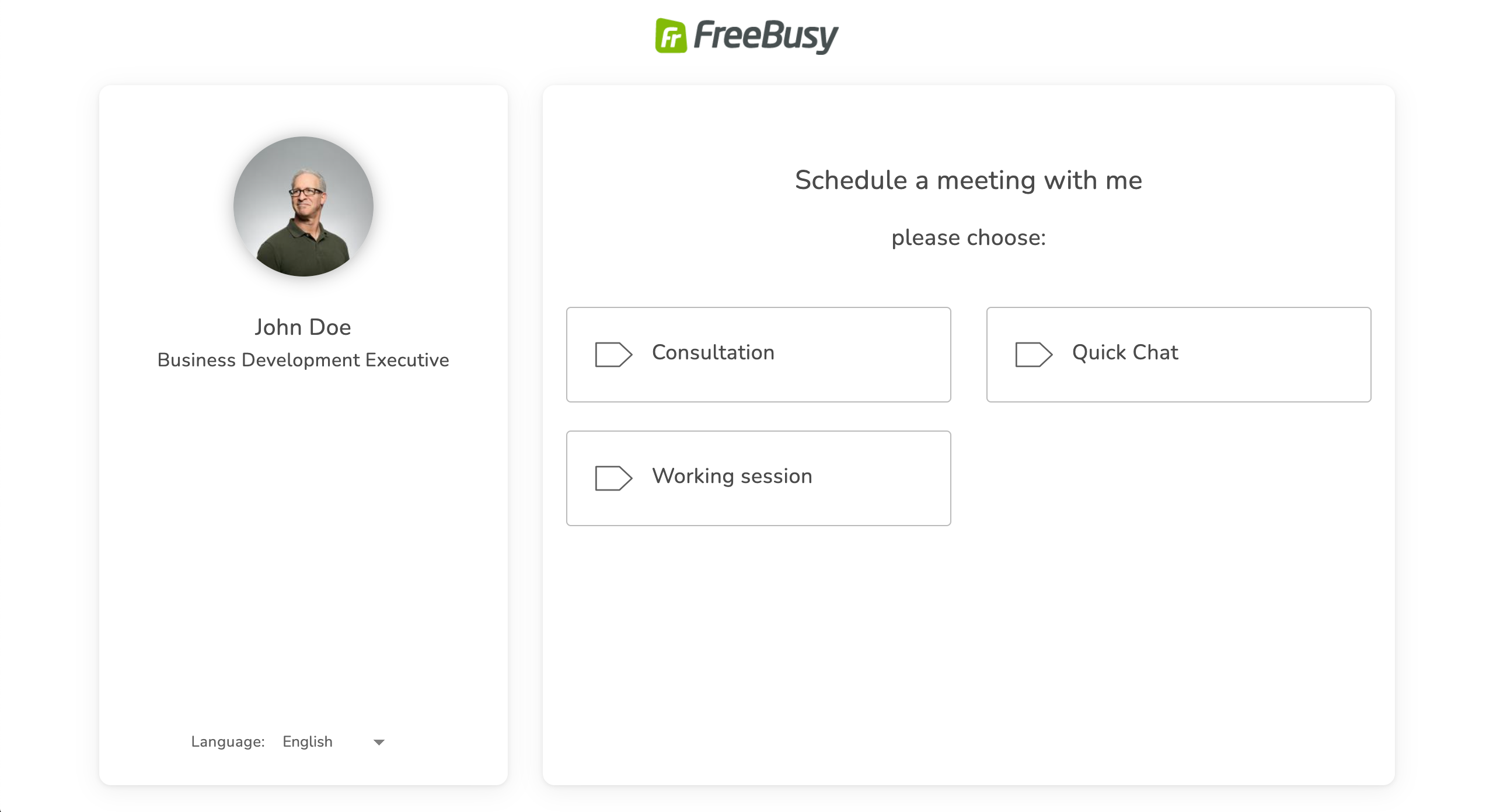
Task: Click the word Executive in the job title
Action: 407,360
